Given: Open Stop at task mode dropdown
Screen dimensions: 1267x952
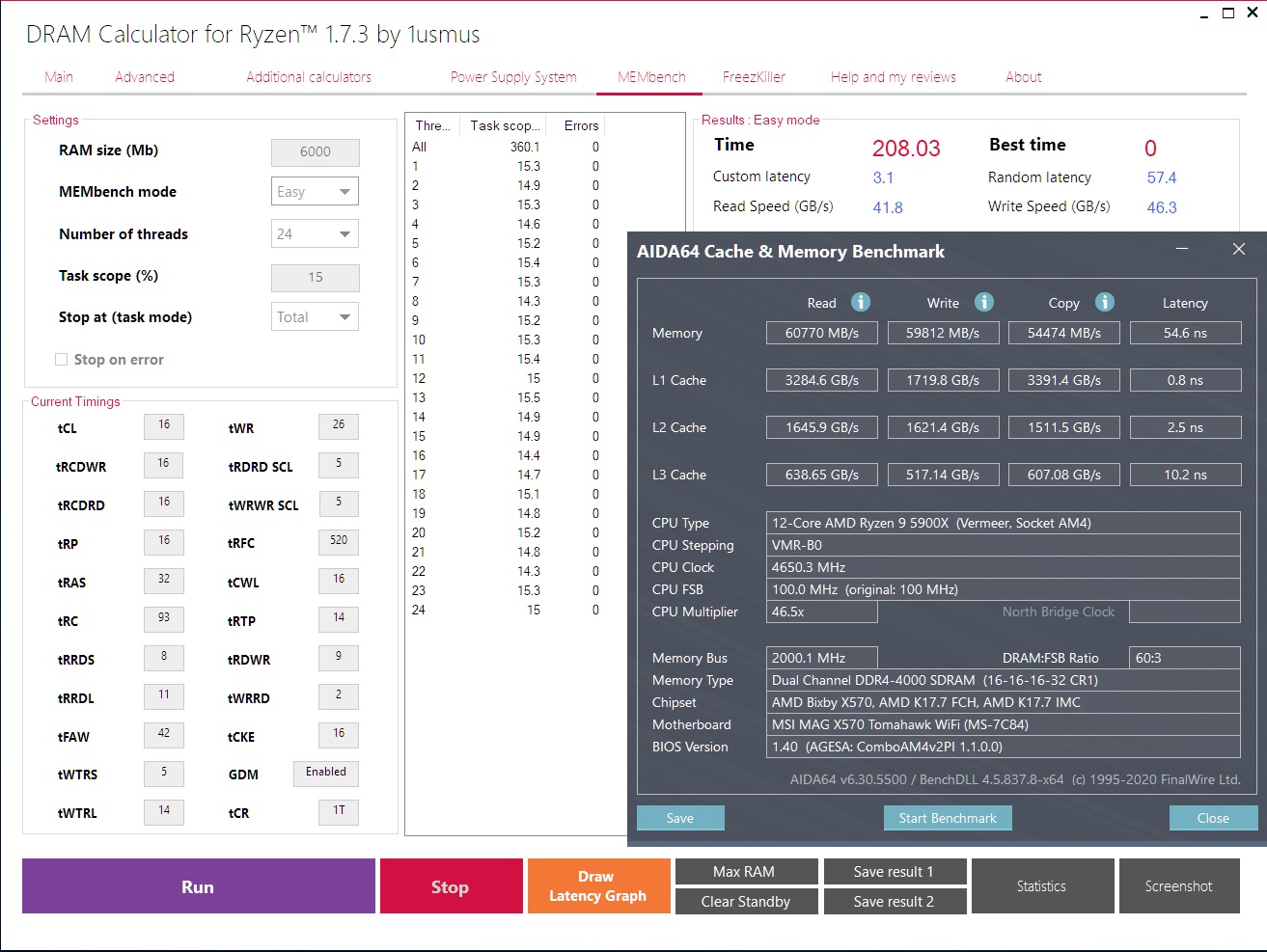Looking at the screenshot, I should tap(315, 316).
